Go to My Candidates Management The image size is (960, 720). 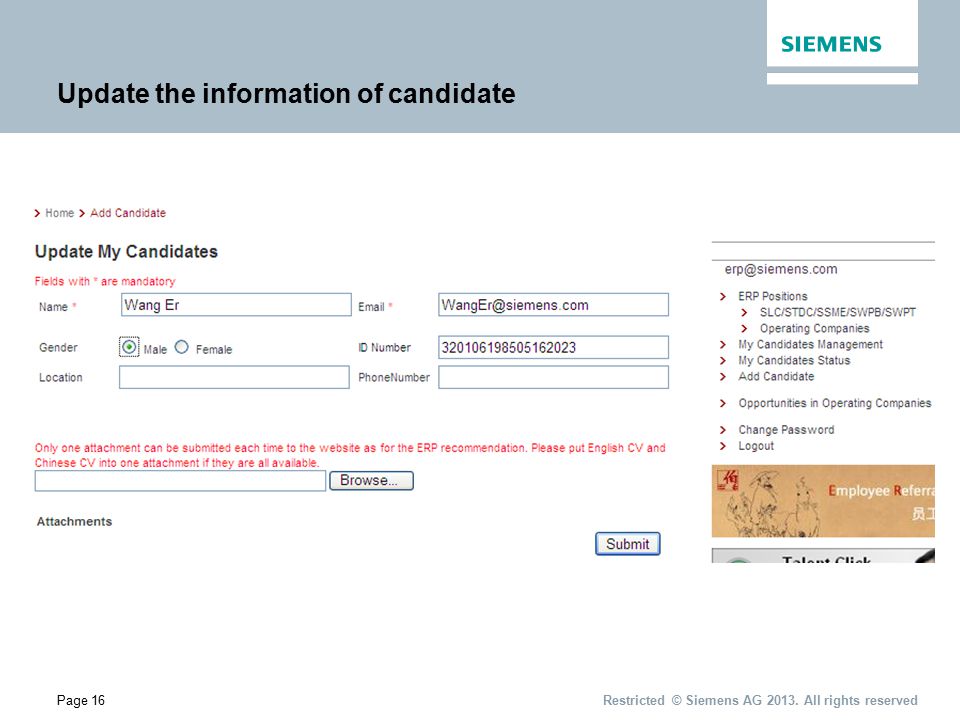[810, 345]
